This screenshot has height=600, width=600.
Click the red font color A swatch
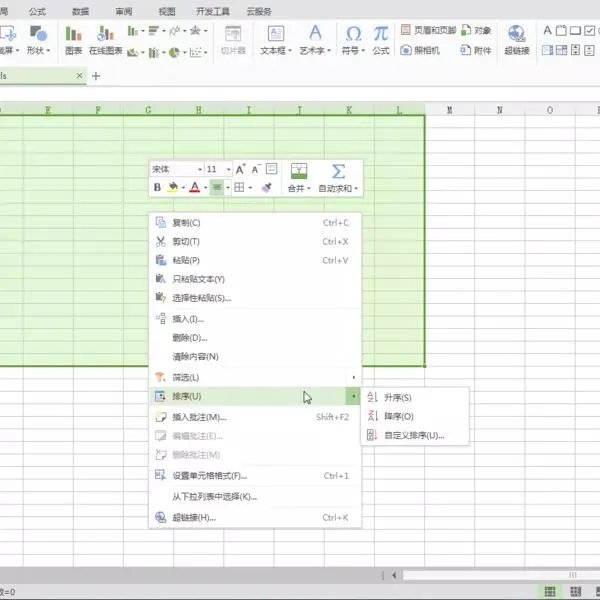pyautogui.click(x=195, y=187)
